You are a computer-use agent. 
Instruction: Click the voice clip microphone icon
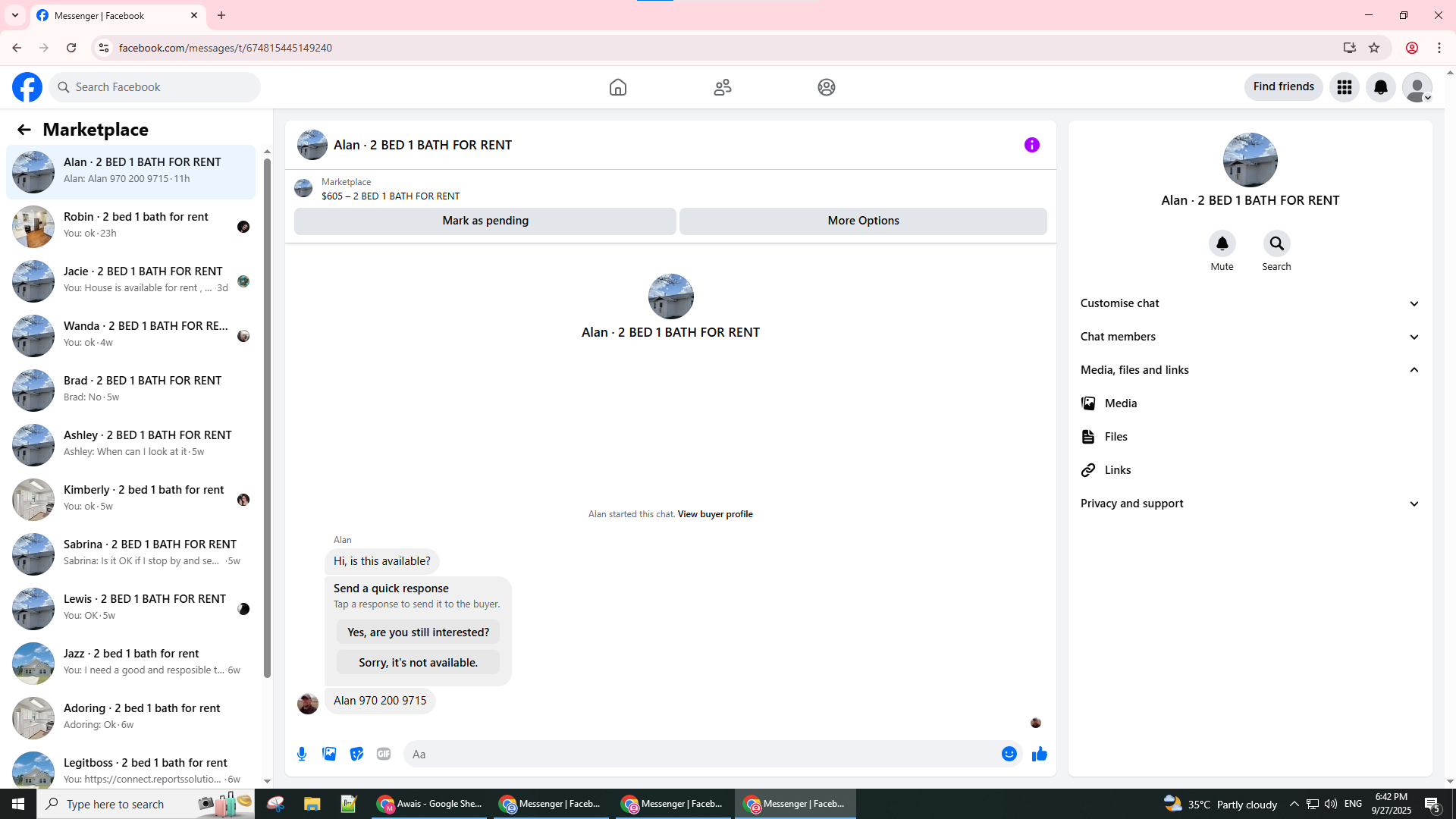[x=302, y=754]
